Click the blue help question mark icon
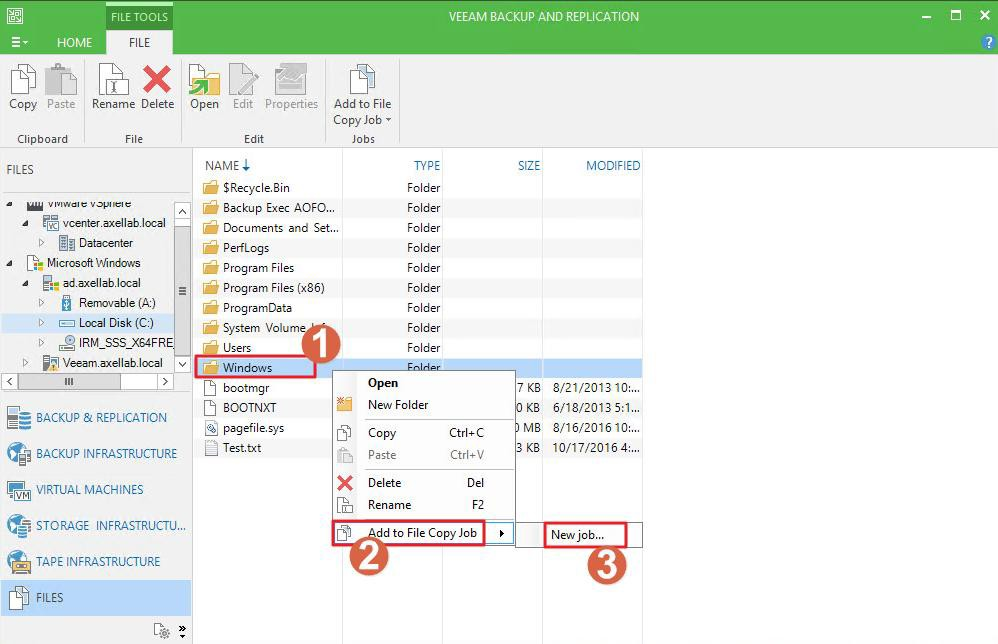The image size is (998, 644). 988,42
